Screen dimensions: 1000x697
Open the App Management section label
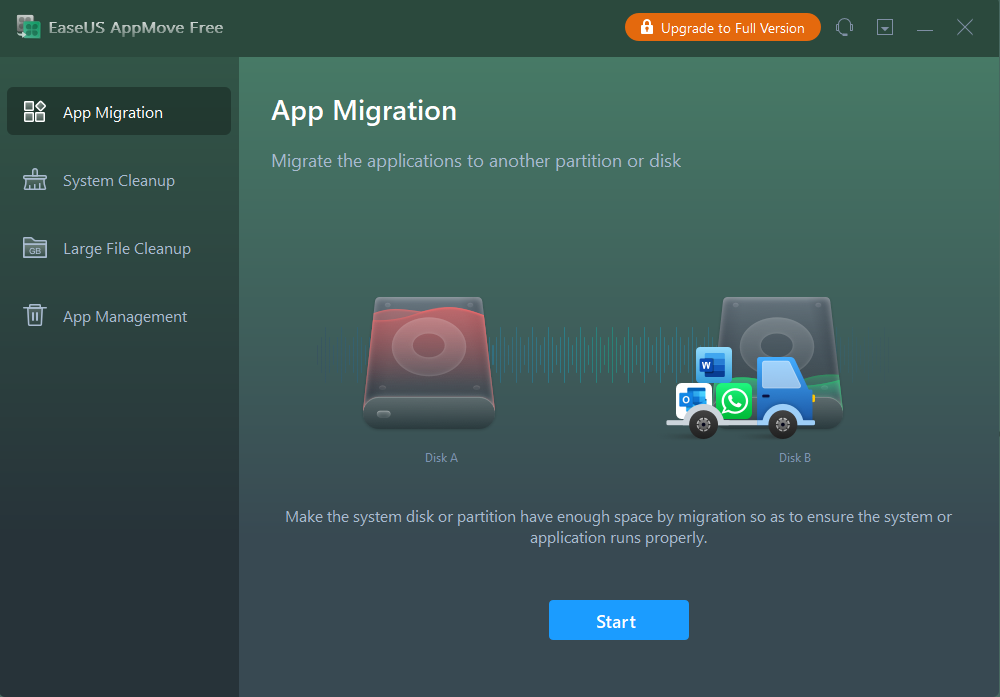pyautogui.click(x=125, y=317)
